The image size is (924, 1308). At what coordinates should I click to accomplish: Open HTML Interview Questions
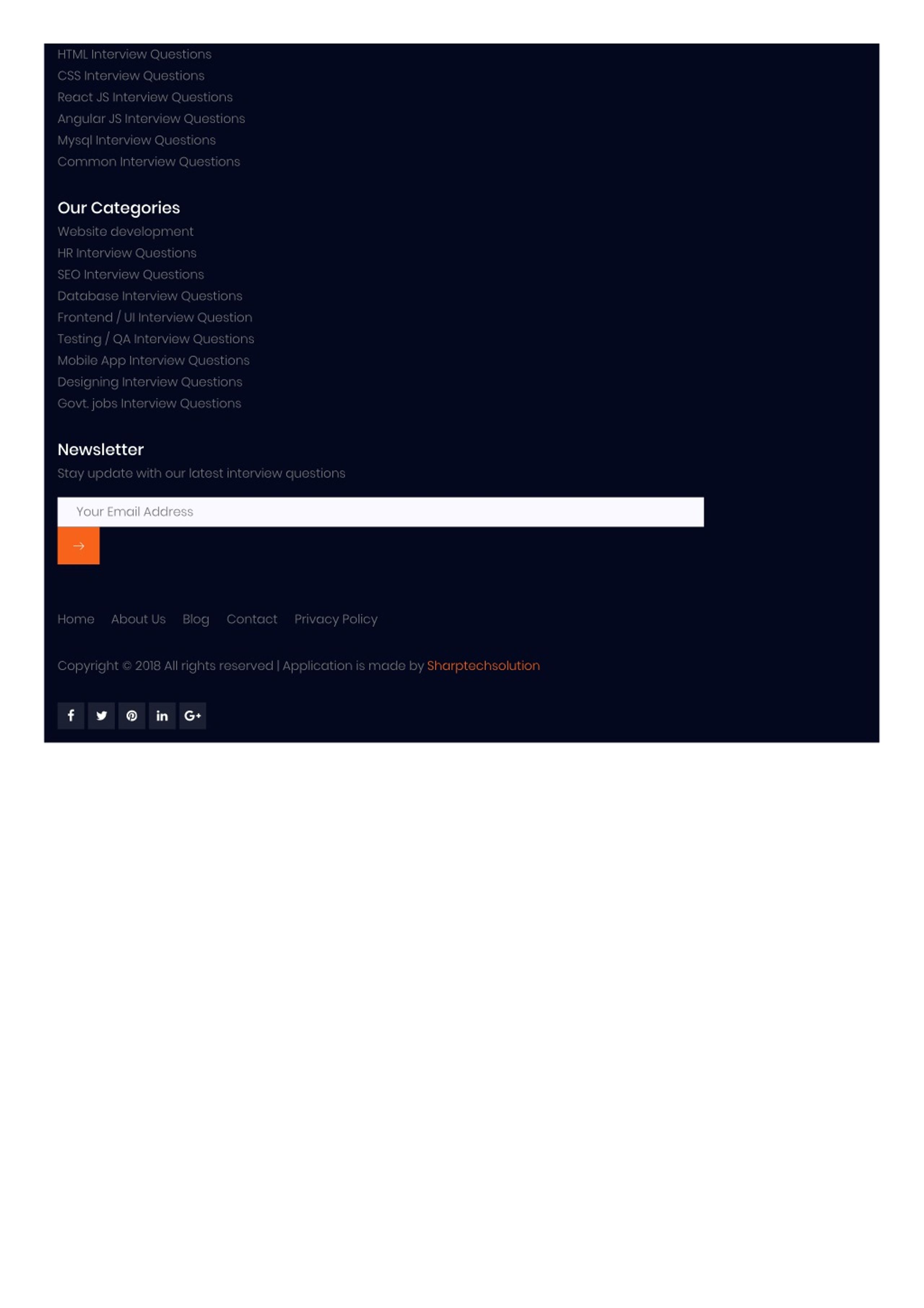click(x=134, y=54)
